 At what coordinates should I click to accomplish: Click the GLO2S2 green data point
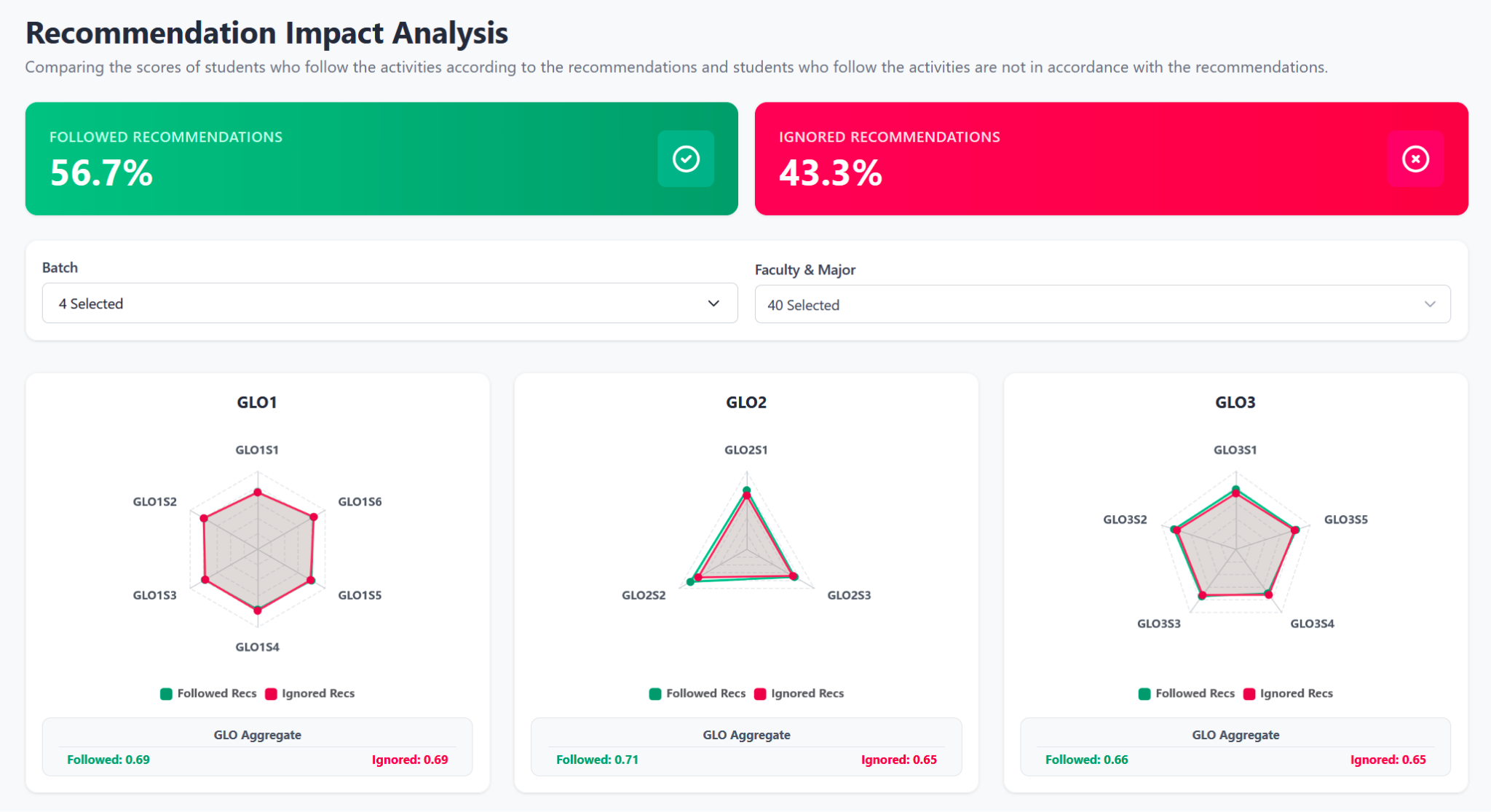(690, 582)
